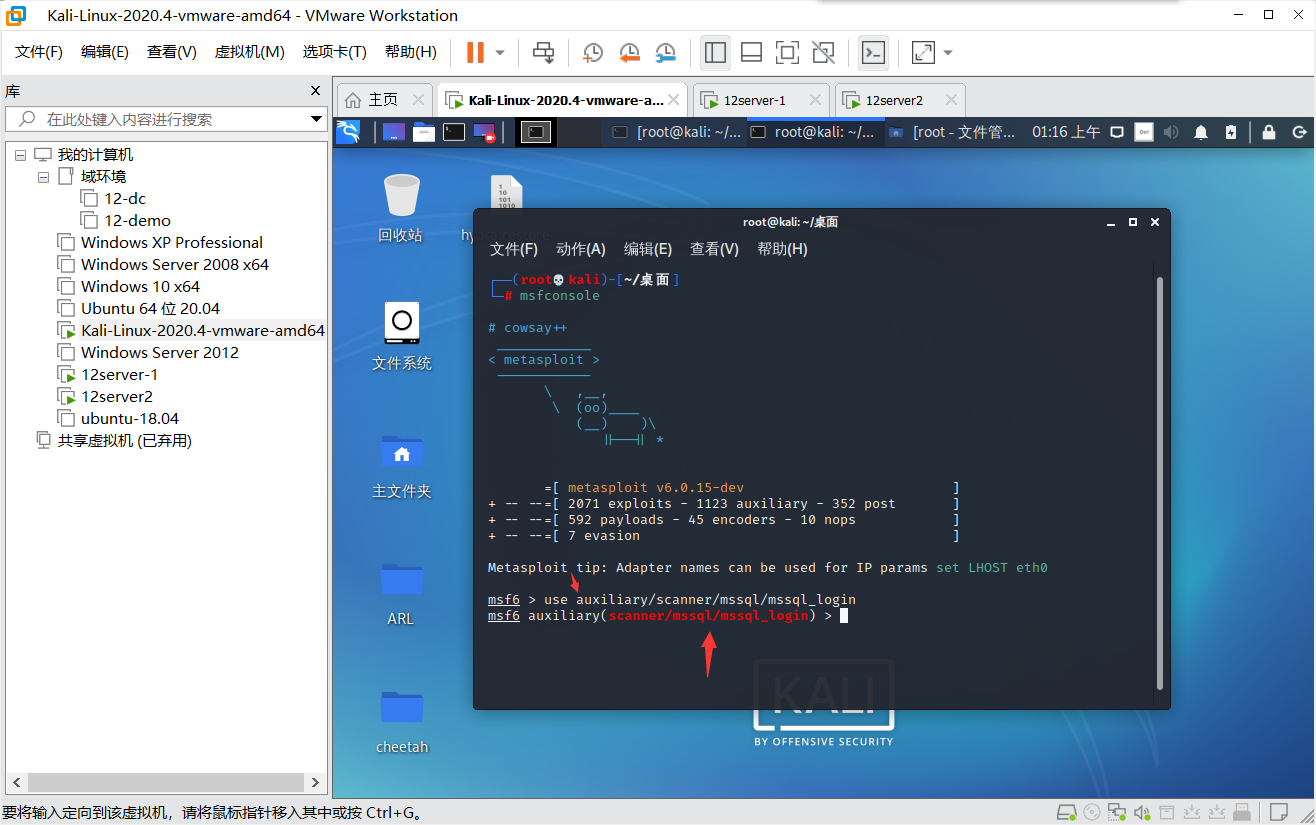This screenshot has width=1316, height=825.
Task: Enter full screen mode icon
Action: tap(787, 52)
